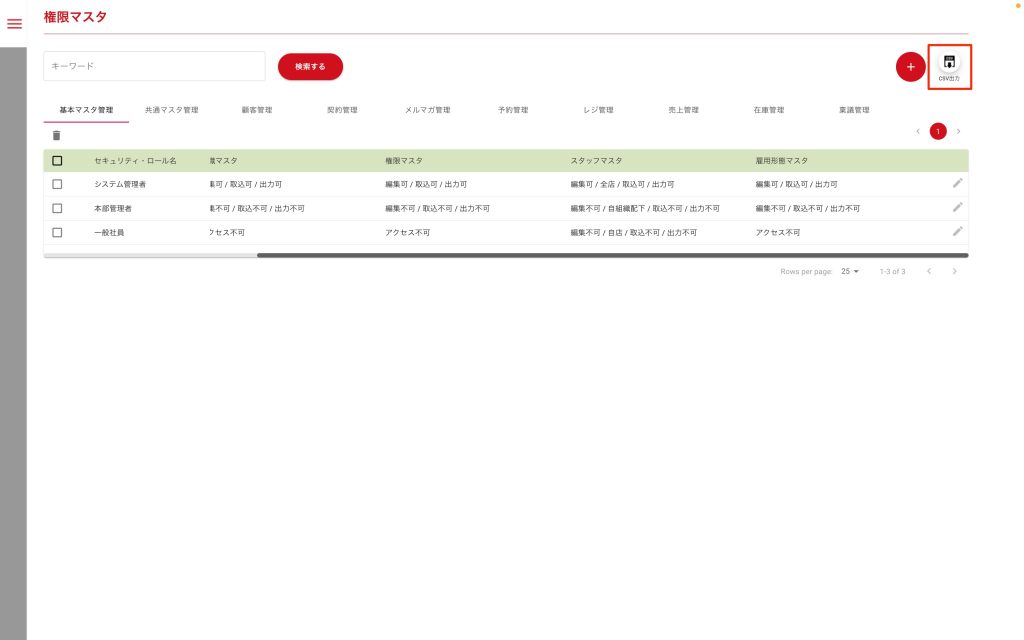
Task: Select the 一般社員 row checkbox
Action: point(57,232)
